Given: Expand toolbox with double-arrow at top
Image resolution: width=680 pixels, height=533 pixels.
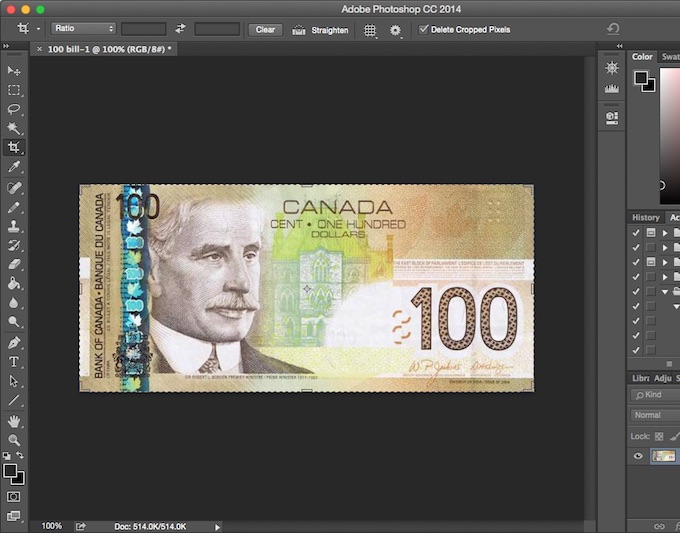Looking at the screenshot, I should pos(6,46).
